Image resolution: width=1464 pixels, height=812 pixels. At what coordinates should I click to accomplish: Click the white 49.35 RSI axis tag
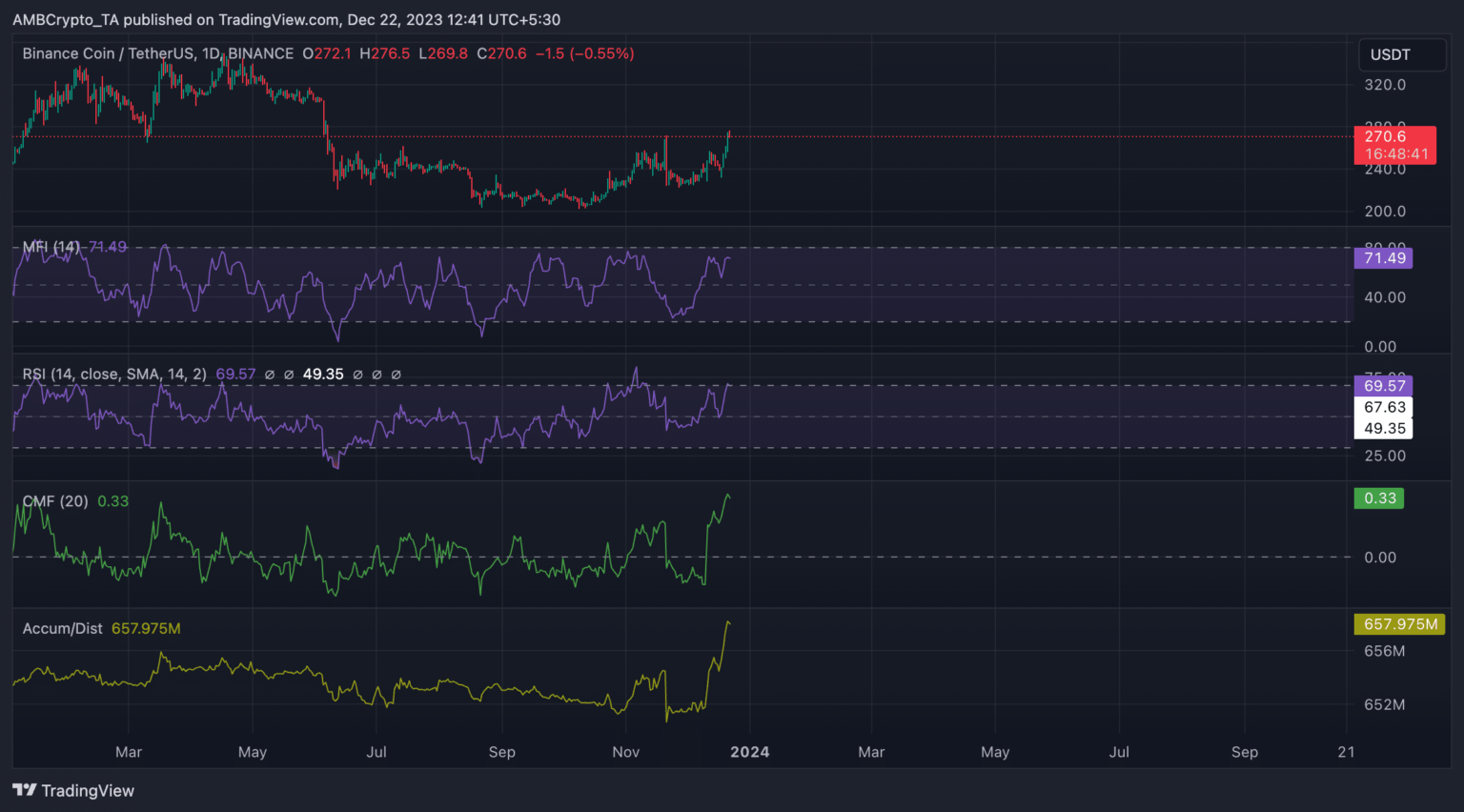pyautogui.click(x=1384, y=428)
